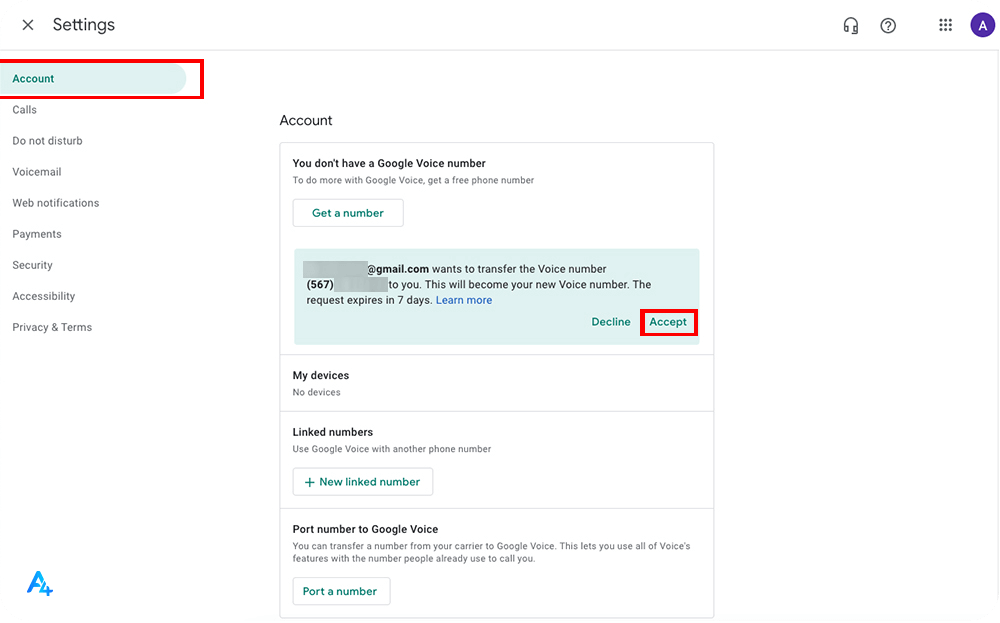Open the account avatar 'A'

click(982, 26)
